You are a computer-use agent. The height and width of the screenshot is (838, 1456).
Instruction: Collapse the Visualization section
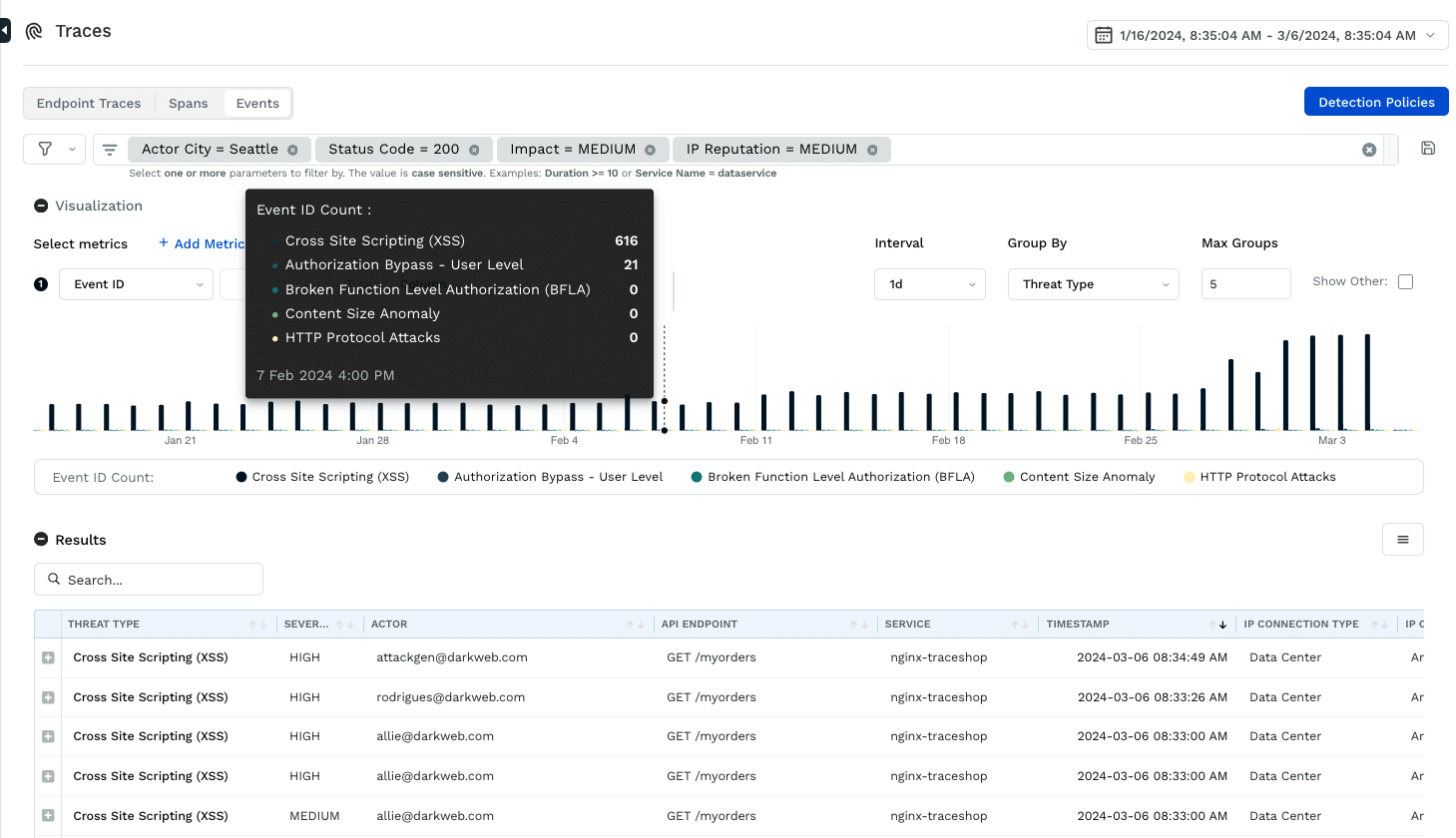click(x=41, y=206)
